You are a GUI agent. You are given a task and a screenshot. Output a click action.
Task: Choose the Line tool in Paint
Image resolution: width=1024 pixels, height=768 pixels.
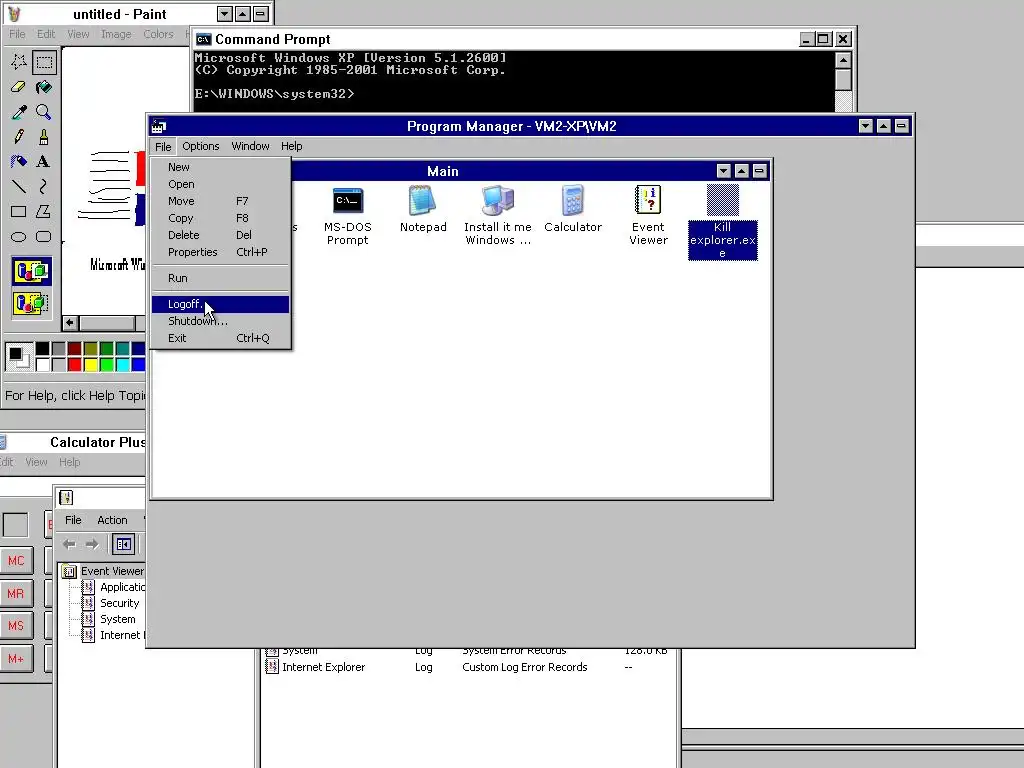click(x=19, y=187)
